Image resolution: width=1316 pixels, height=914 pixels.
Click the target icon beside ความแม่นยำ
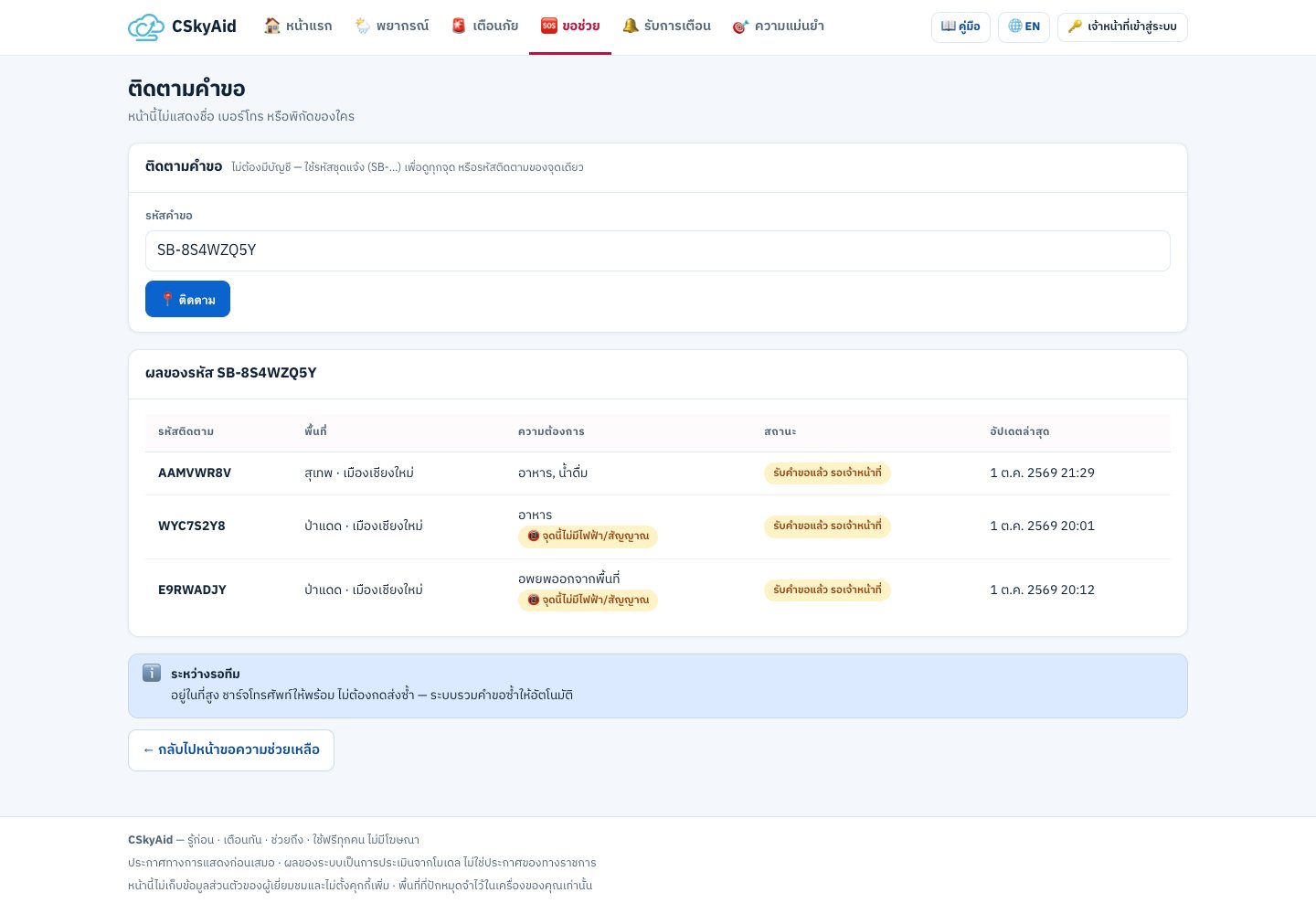[x=740, y=26]
